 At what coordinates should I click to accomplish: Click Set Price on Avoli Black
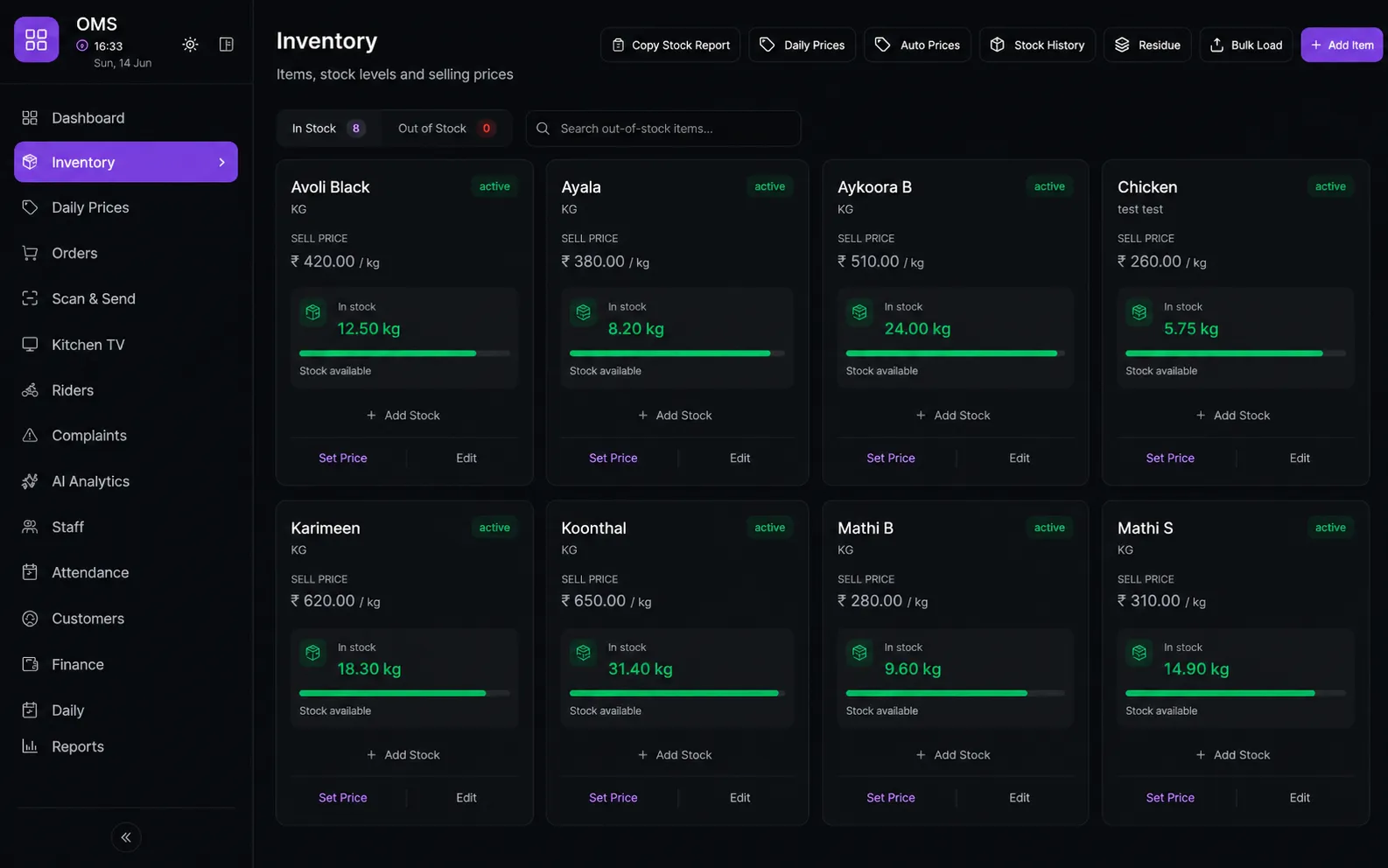(343, 458)
